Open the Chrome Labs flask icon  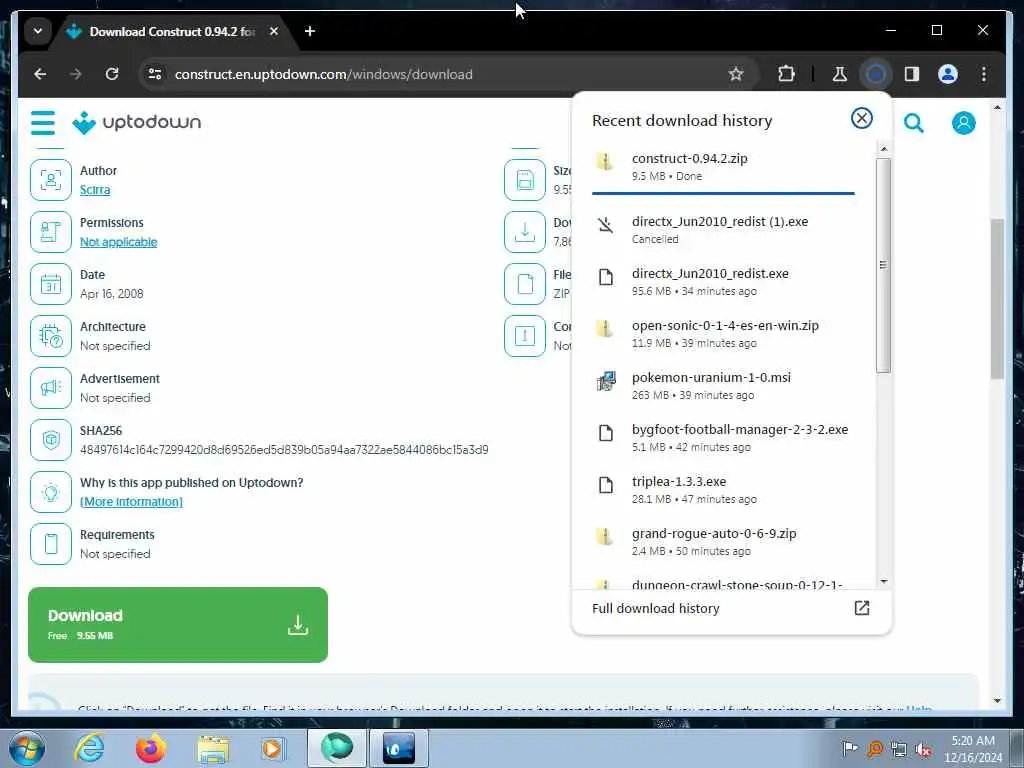839,74
